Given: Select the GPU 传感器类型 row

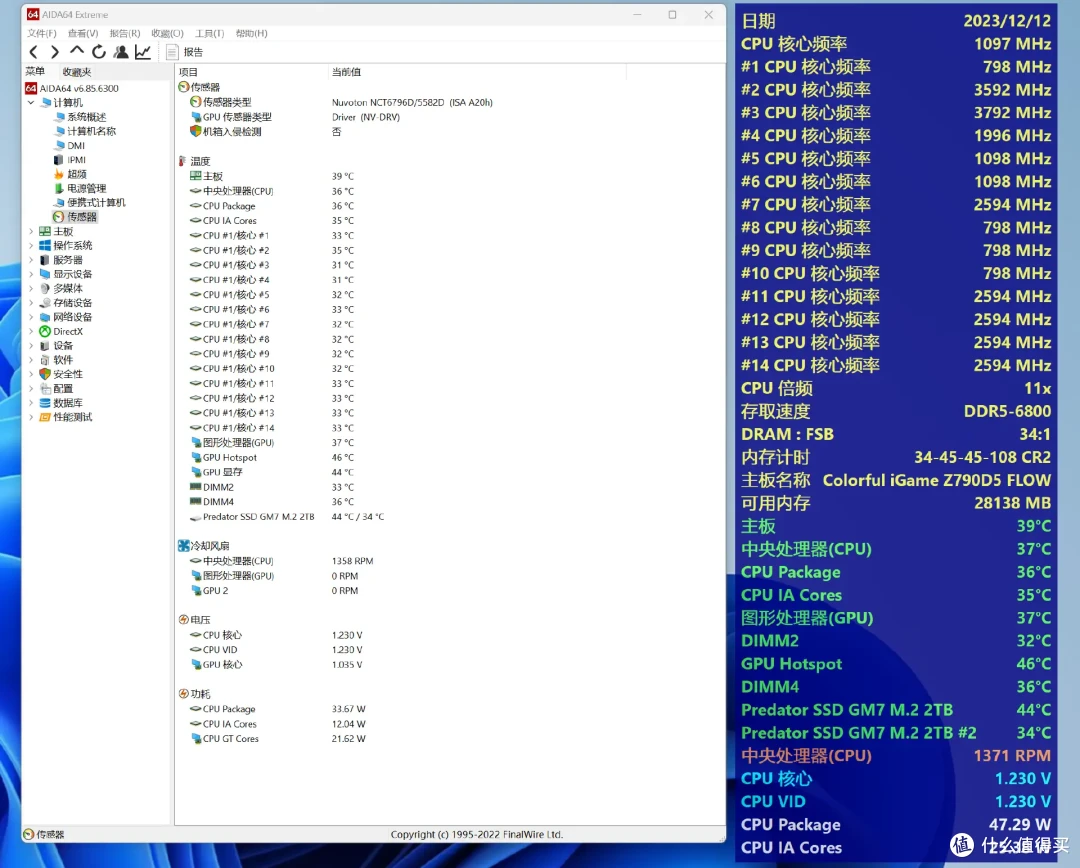Looking at the screenshot, I should point(295,117).
